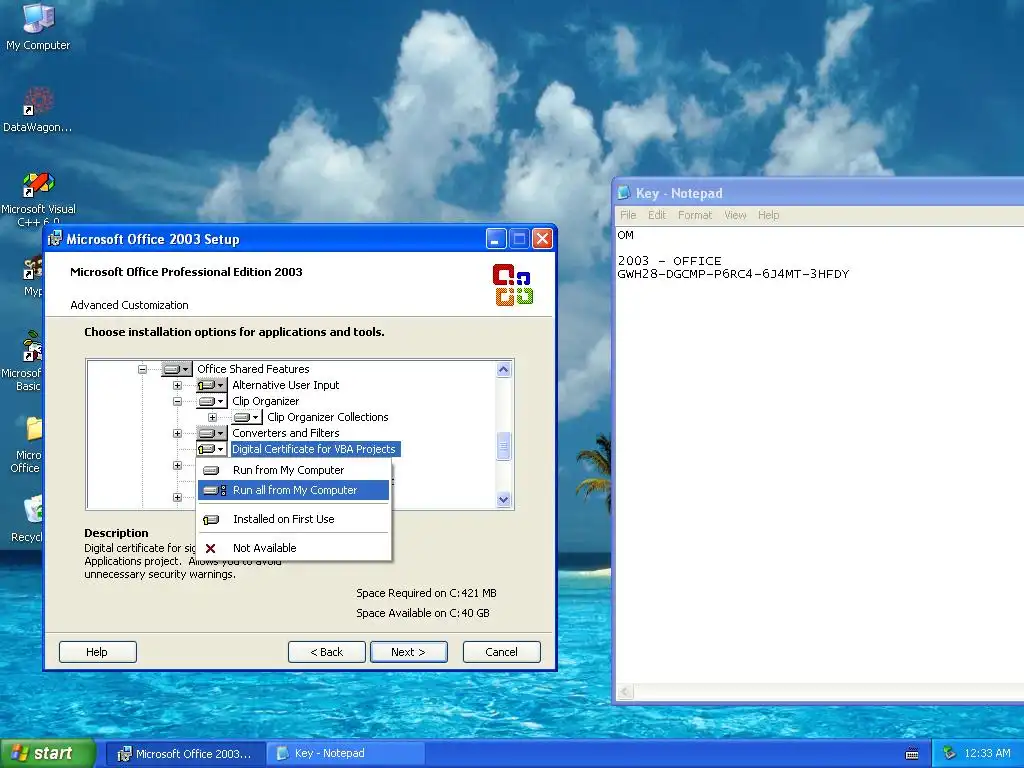Image resolution: width=1024 pixels, height=768 pixels.
Task: Click the Installed on First Use icon
Action: tap(211, 519)
